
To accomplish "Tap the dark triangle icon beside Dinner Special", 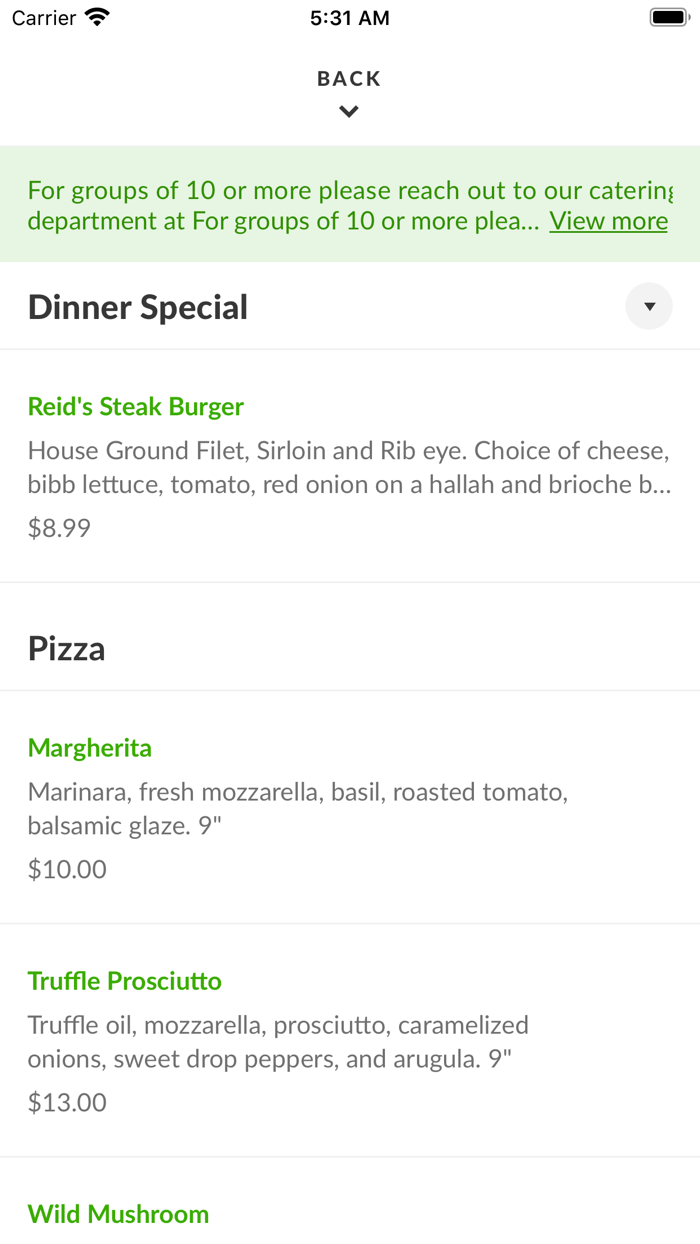I will (649, 306).
